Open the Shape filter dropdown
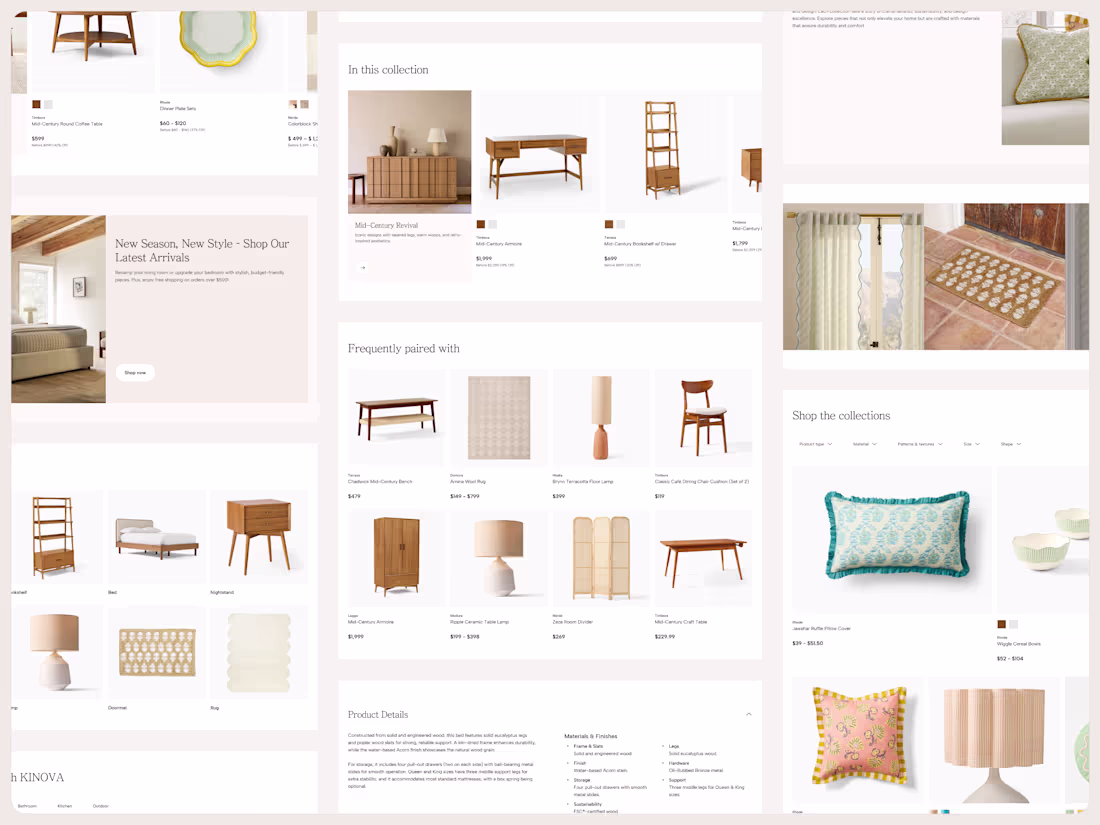This screenshot has height=825, width=1100. [1010, 444]
